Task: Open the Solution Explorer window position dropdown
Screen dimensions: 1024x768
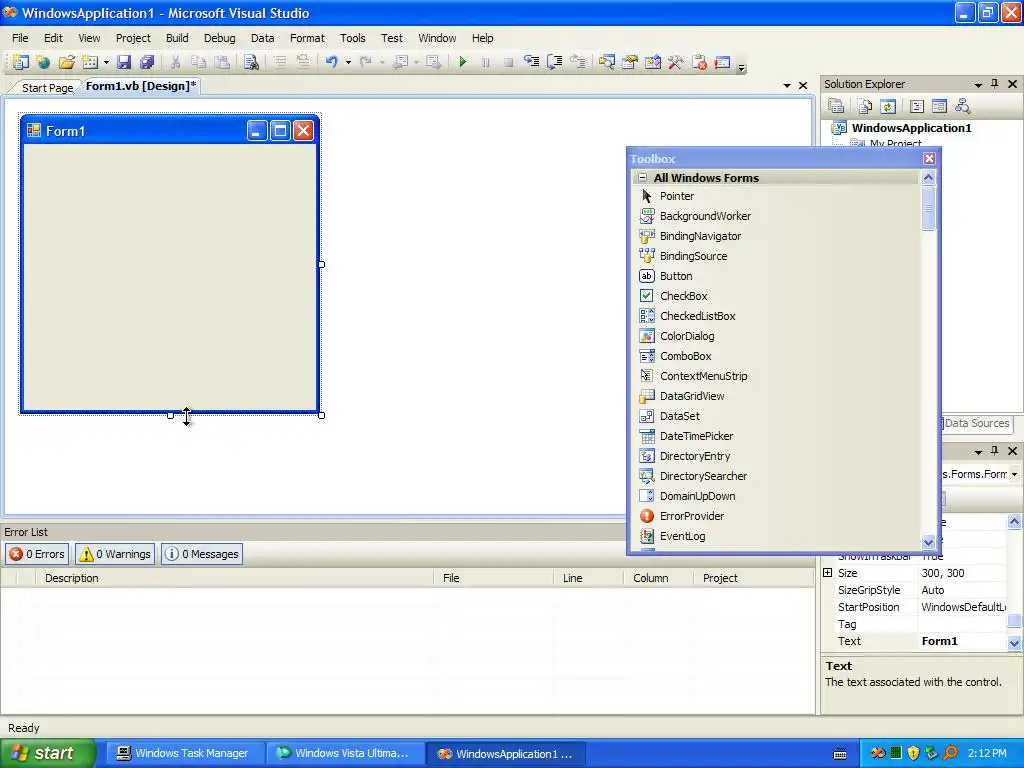Action: point(978,85)
